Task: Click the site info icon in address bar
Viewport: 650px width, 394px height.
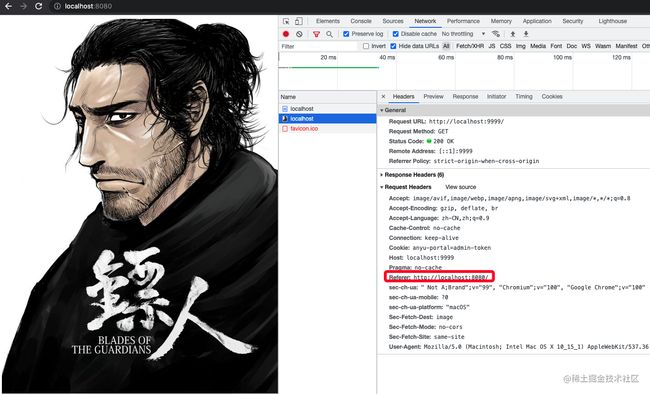Action: 58,6
